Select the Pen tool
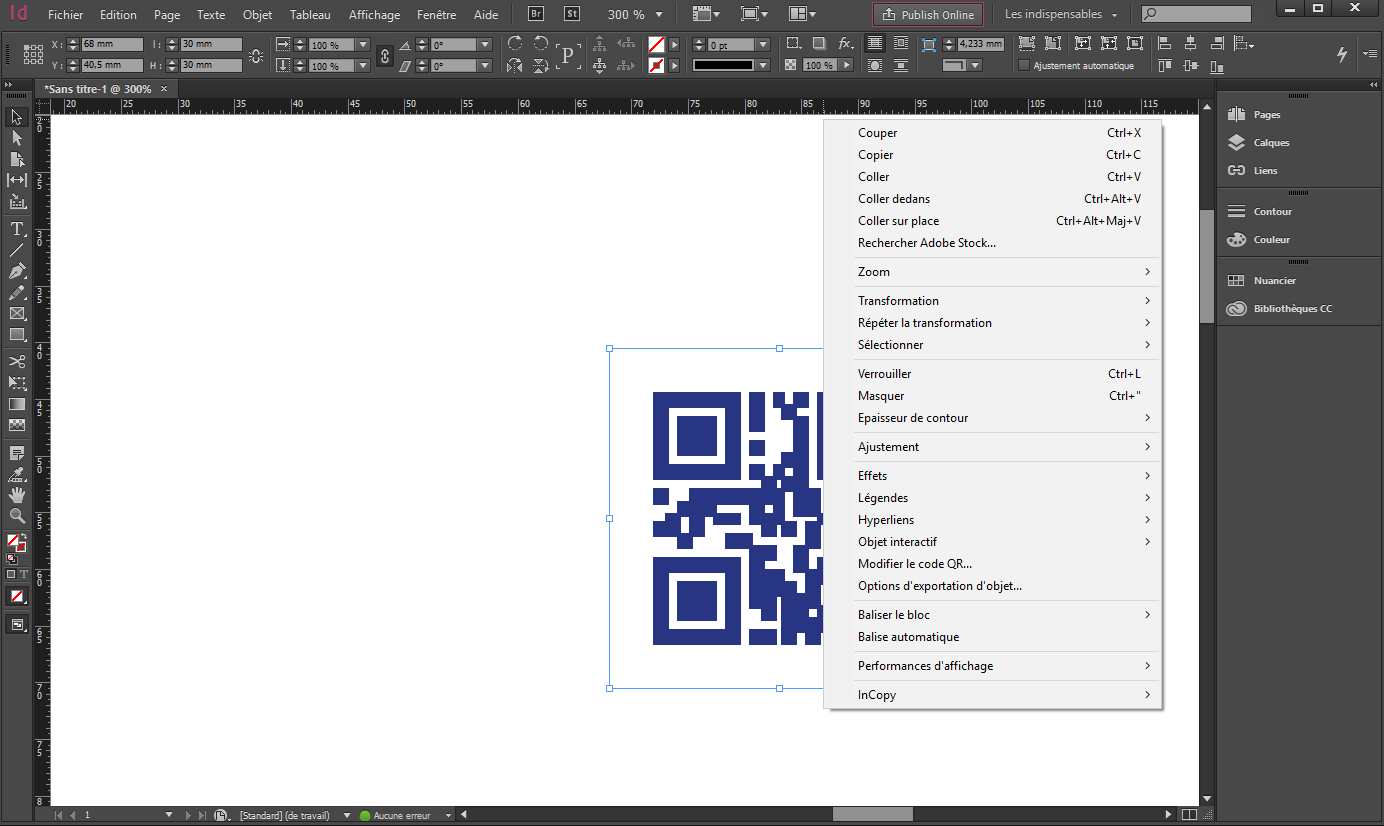The height and width of the screenshot is (826, 1384). point(16,270)
